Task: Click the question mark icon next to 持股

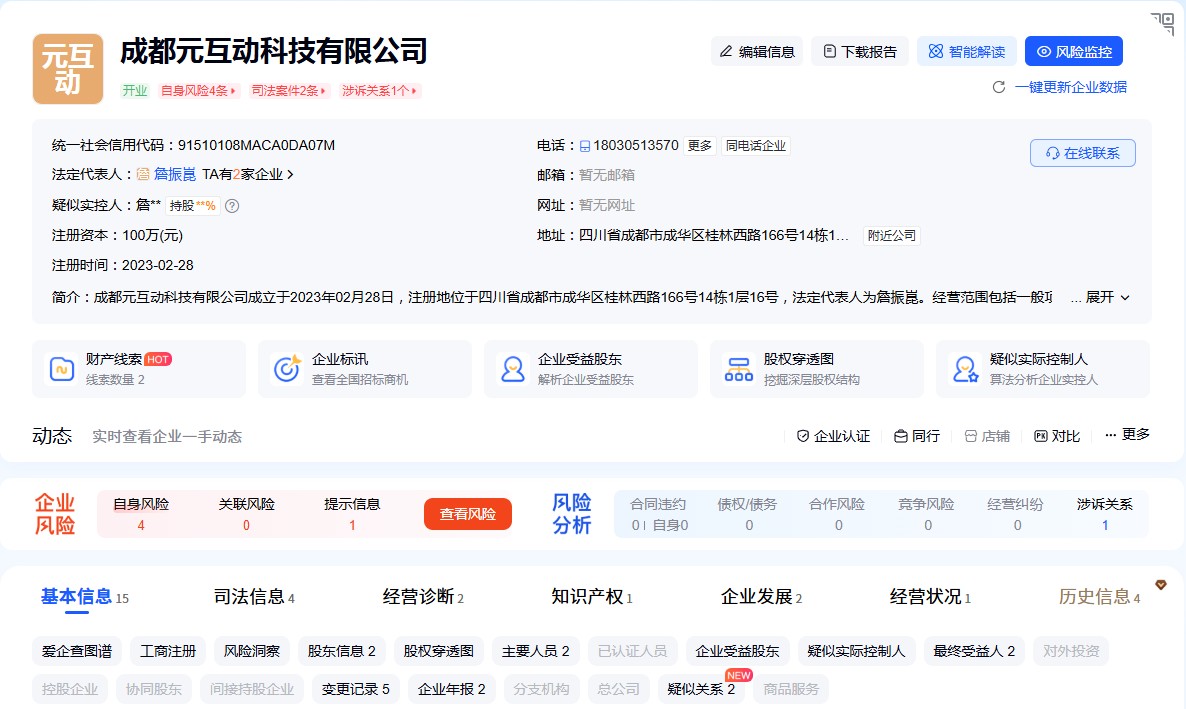Action: [232, 206]
